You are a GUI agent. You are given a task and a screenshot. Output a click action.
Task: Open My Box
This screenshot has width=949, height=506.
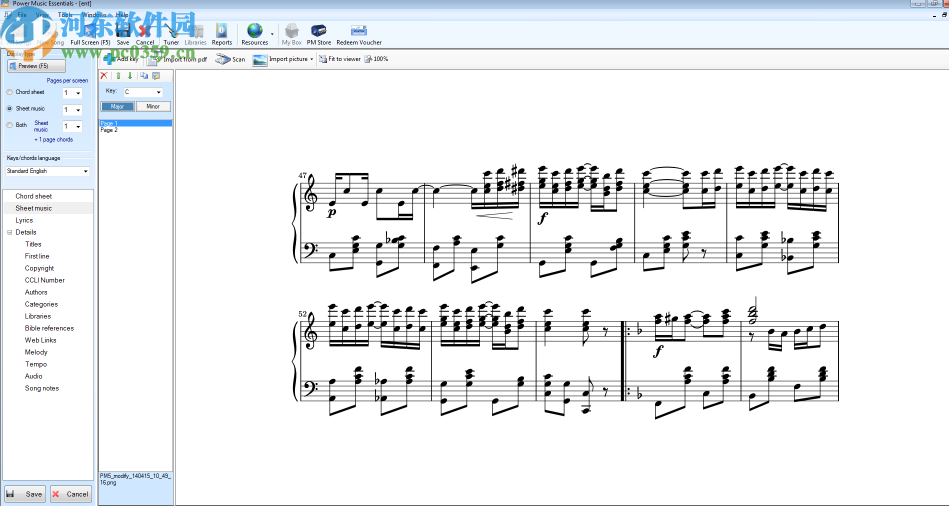point(292,34)
